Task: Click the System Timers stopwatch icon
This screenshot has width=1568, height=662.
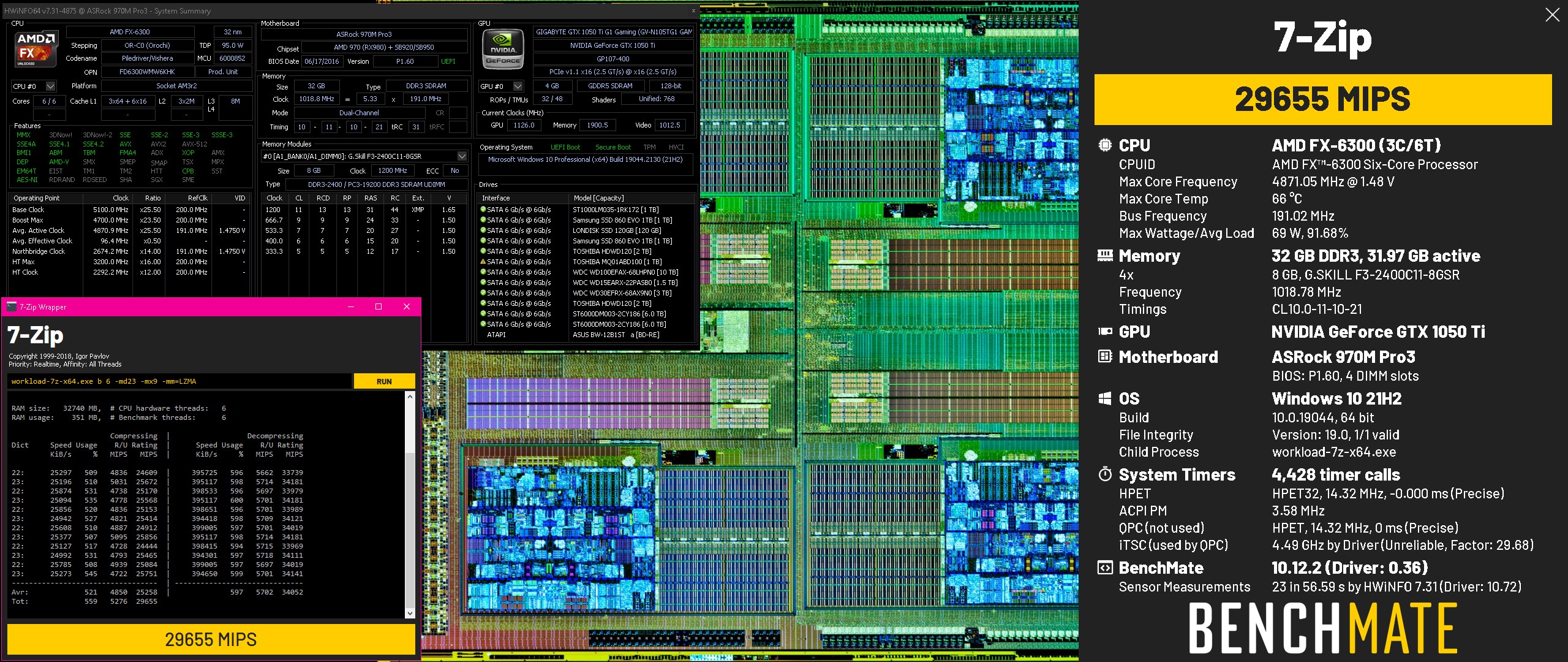Action: pos(1105,474)
